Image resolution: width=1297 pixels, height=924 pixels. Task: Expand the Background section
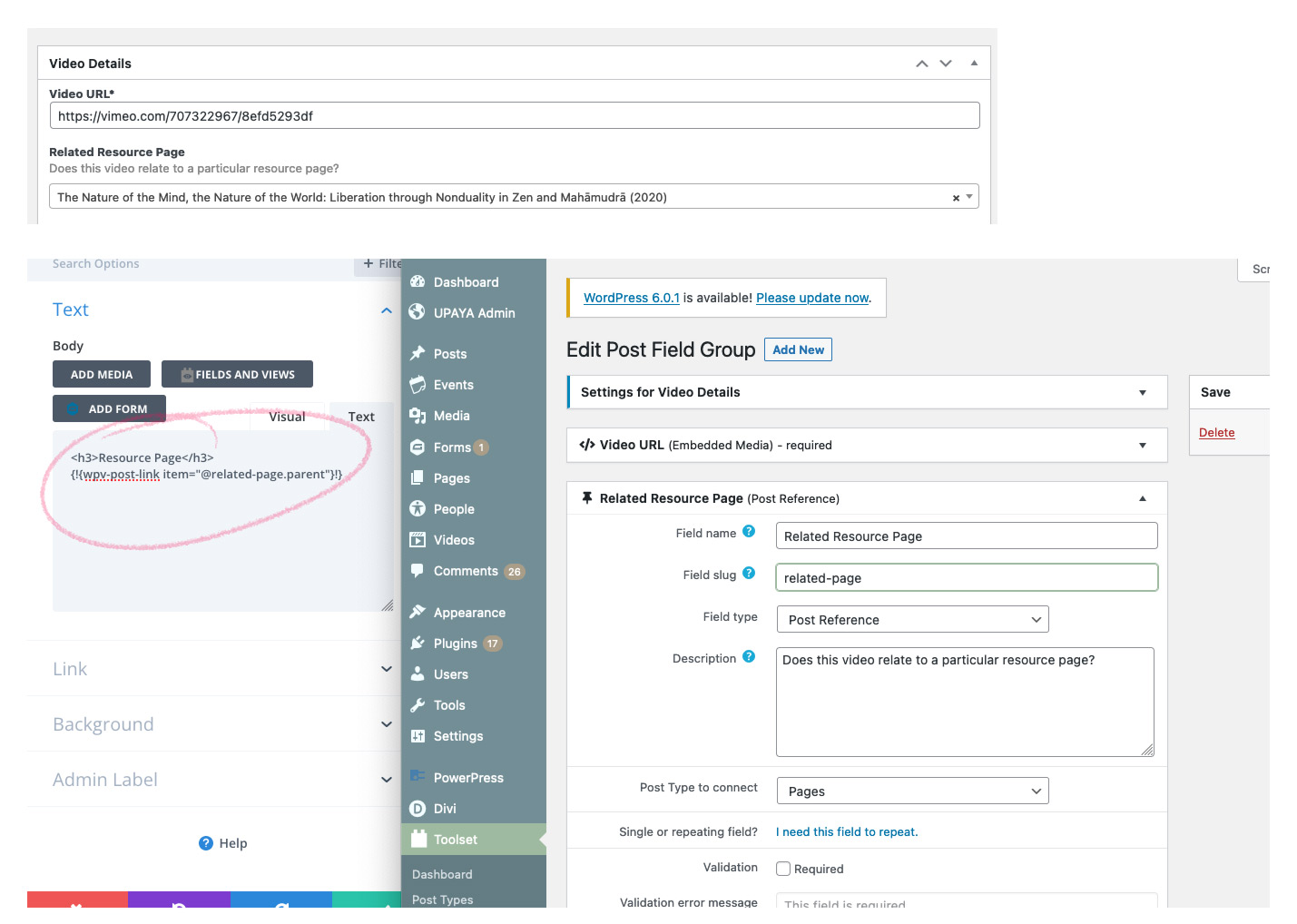(214, 724)
